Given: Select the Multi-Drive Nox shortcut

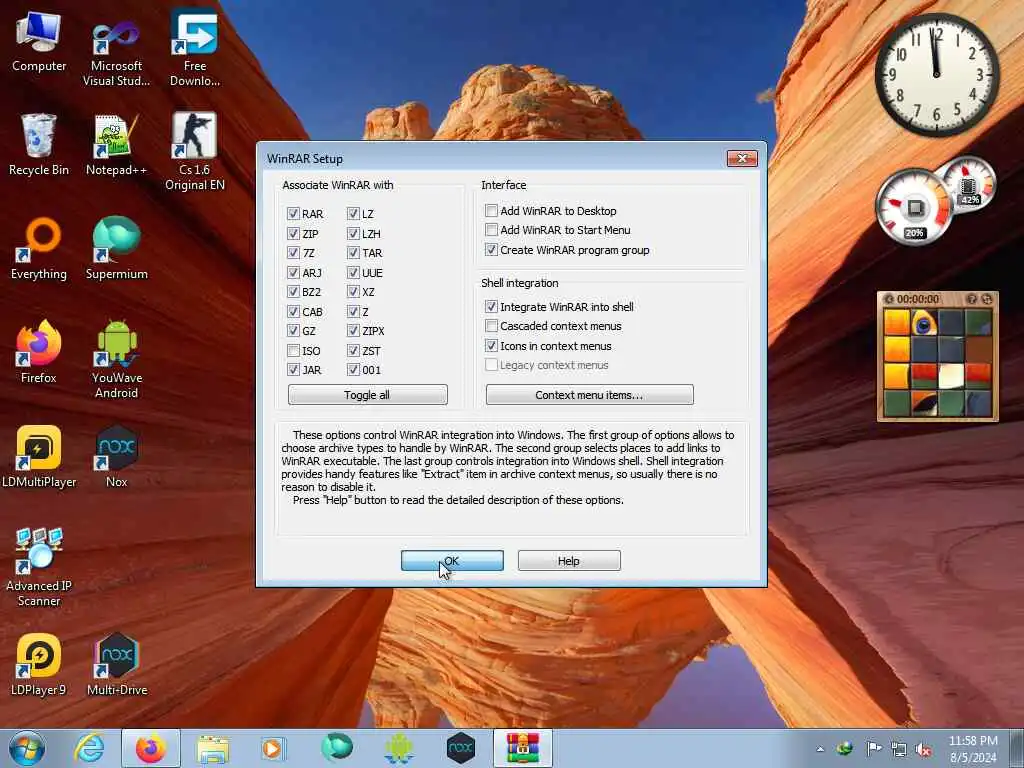Looking at the screenshot, I should coord(117,665).
